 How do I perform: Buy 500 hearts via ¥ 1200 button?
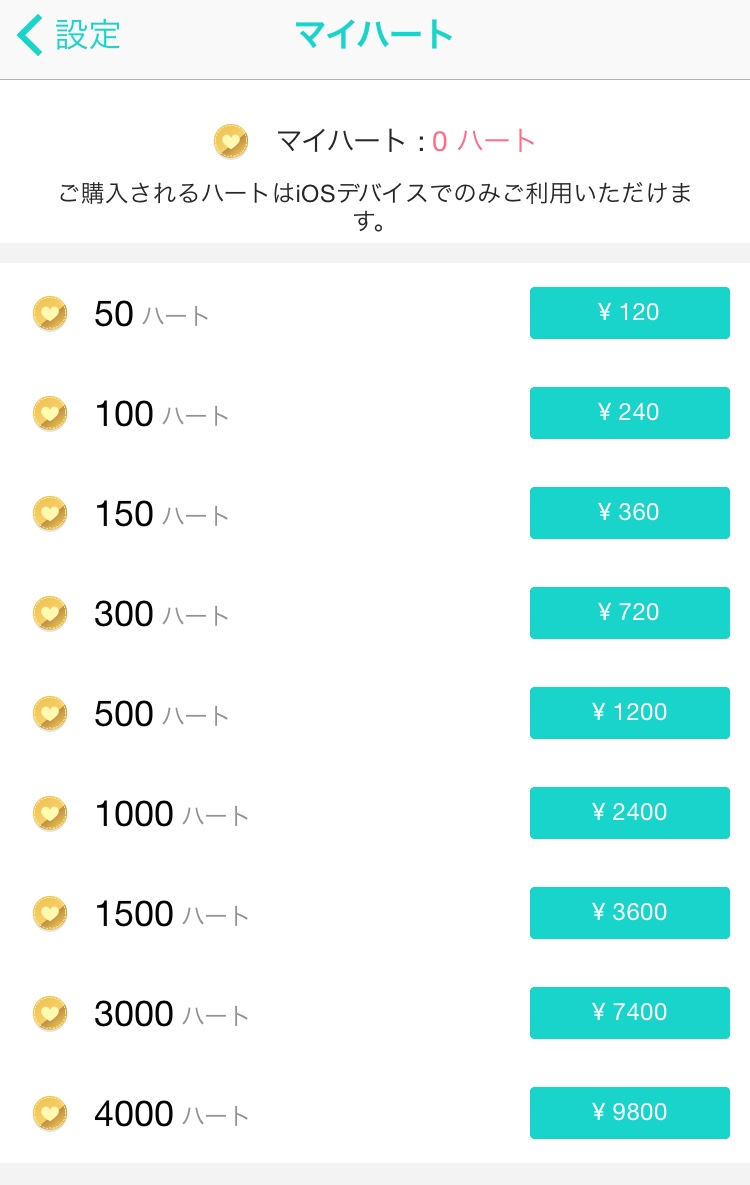(x=629, y=713)
